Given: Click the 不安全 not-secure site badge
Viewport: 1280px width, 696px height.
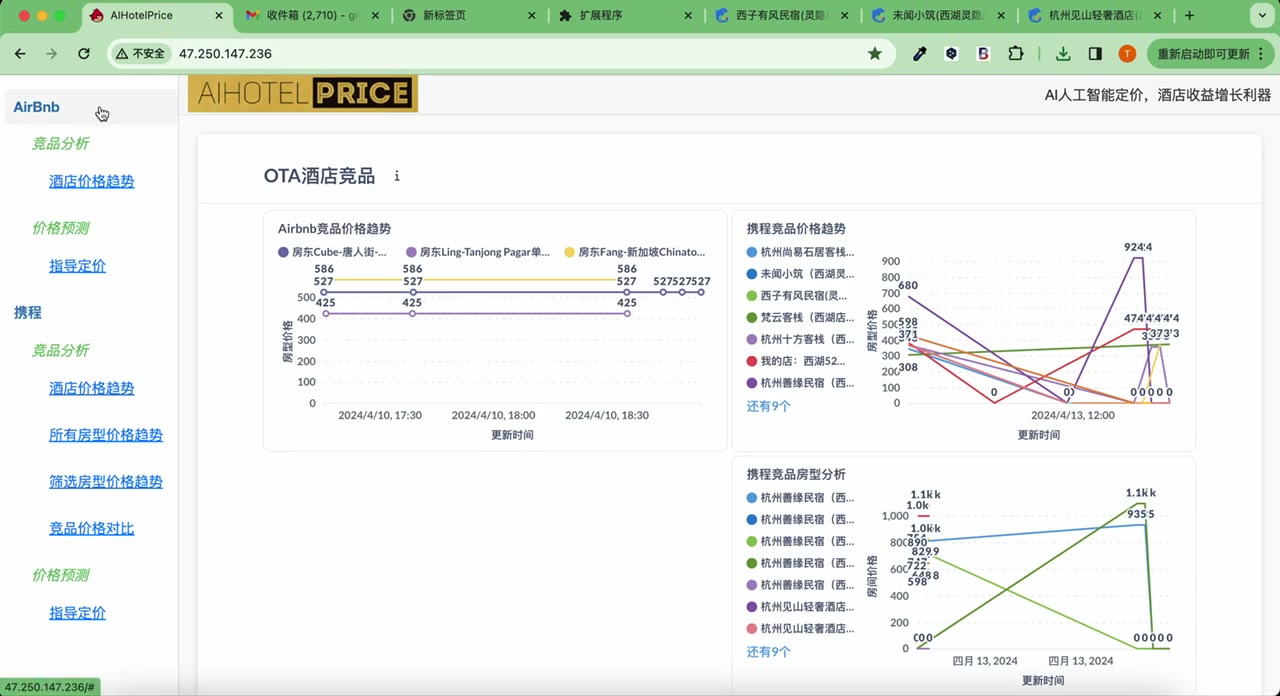Looking at the screenshot, I should (140, 54).
